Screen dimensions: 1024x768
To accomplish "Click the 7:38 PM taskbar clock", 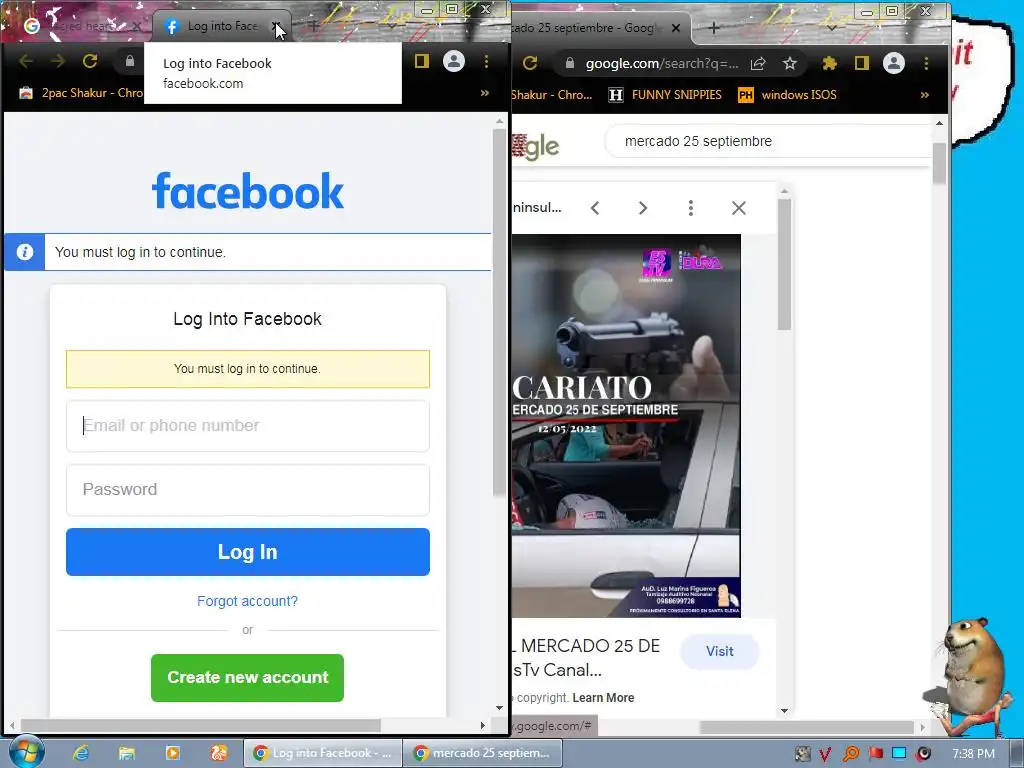I will click(x=973, y=753).
